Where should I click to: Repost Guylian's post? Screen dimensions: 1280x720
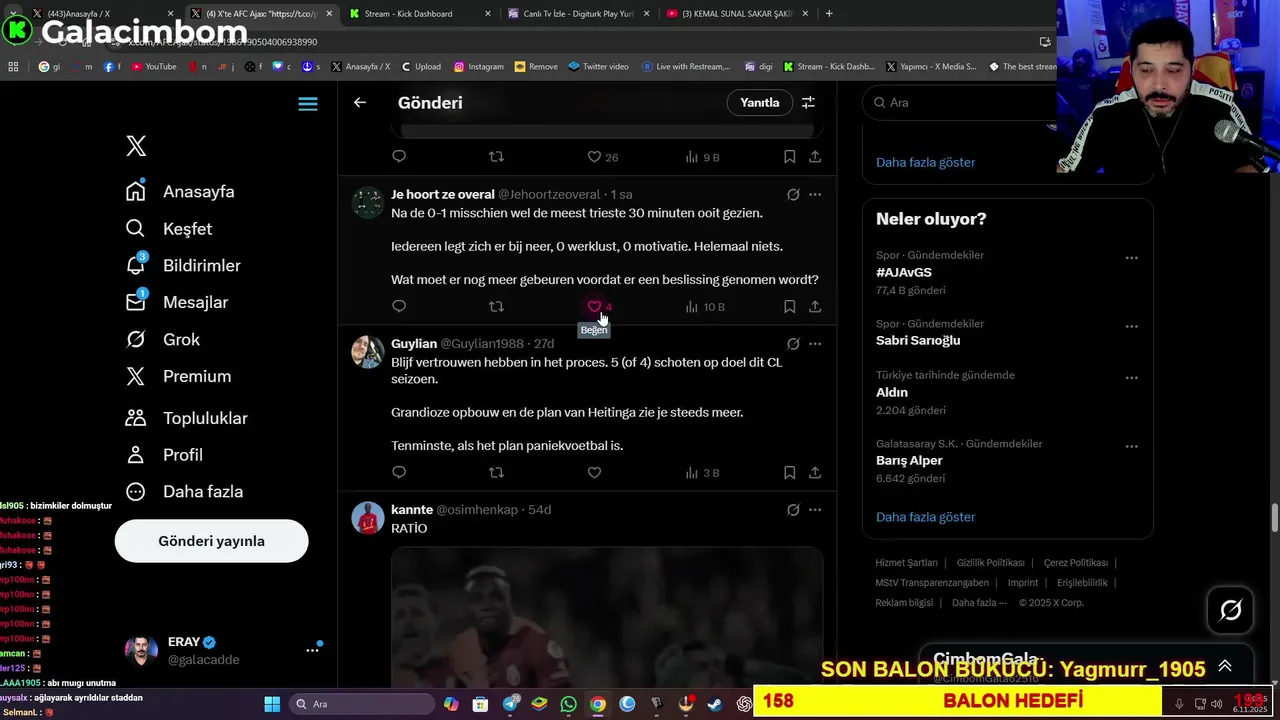(x=496, y=472)
